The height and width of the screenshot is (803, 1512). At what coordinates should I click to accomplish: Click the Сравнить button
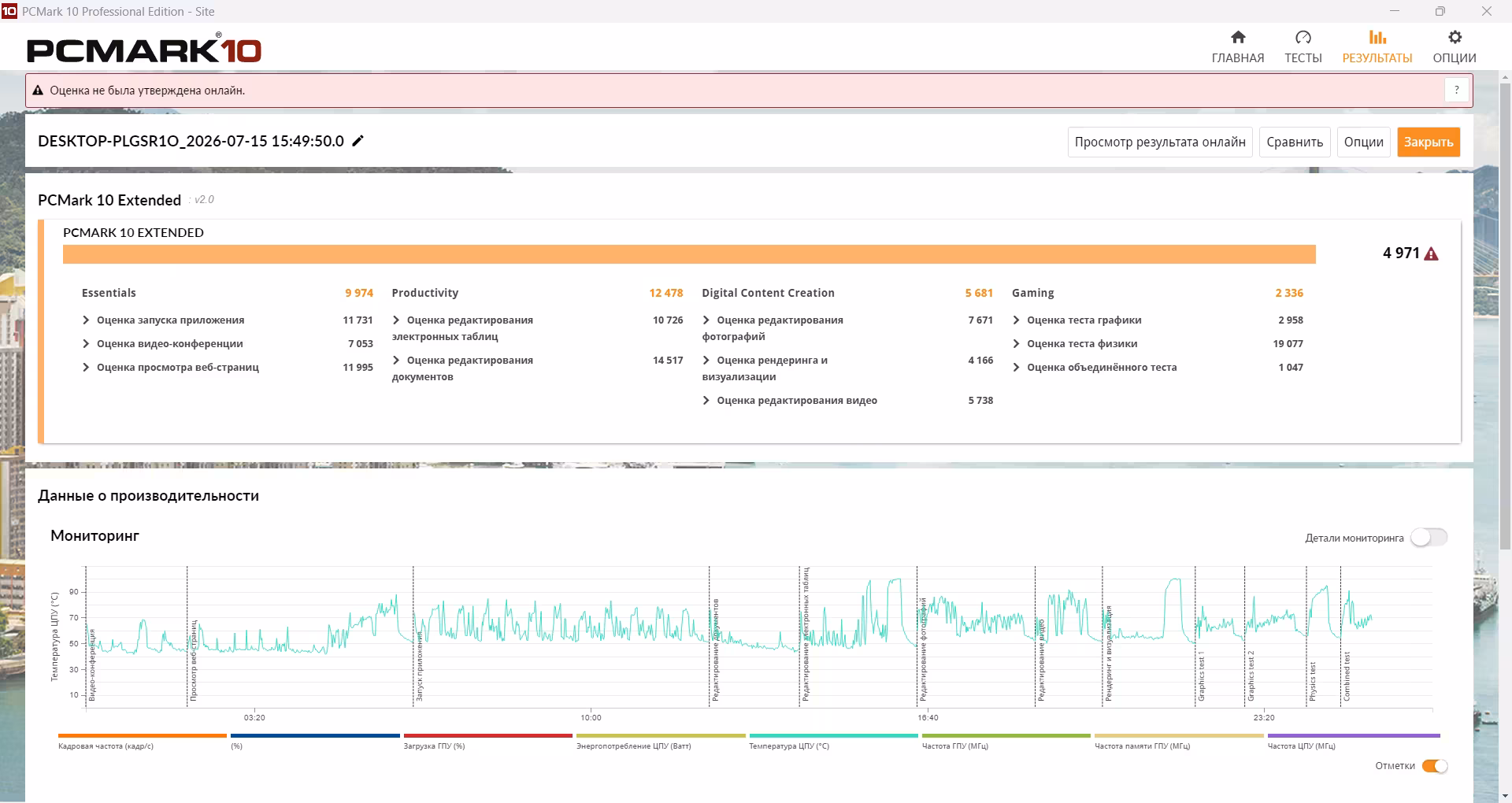[1295, 142]
